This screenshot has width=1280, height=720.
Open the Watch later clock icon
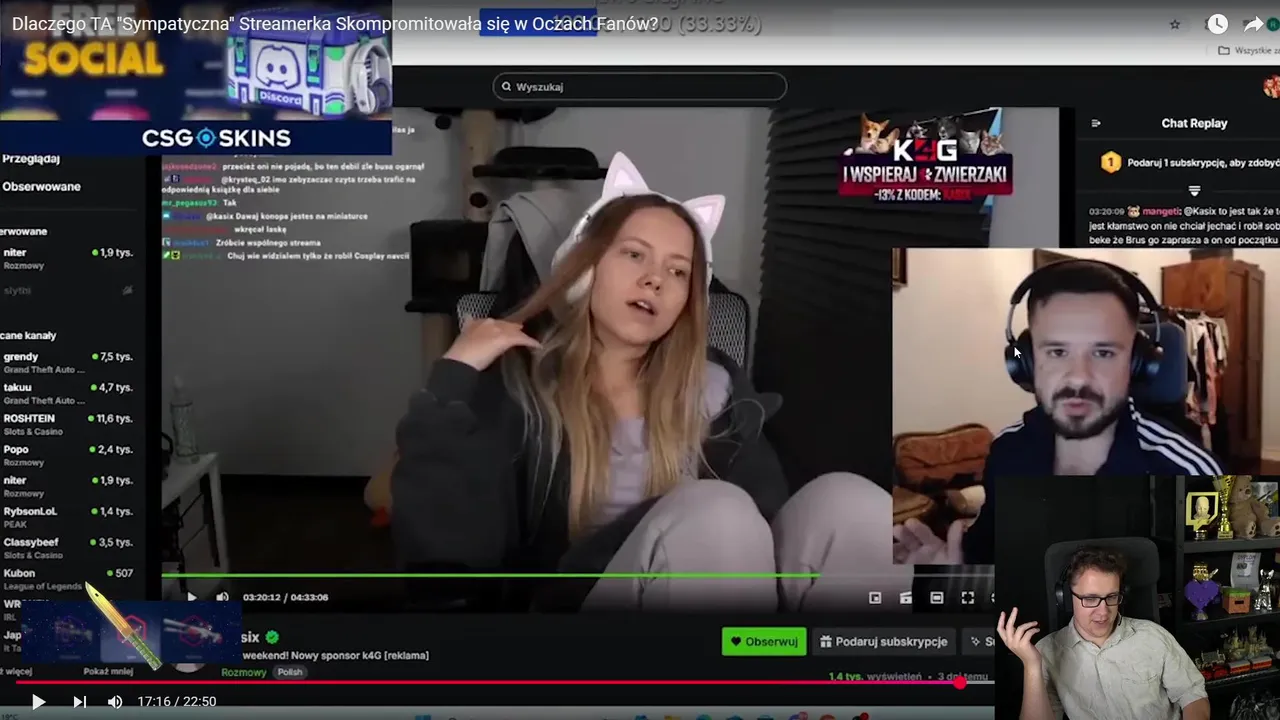click(1217, 24)
